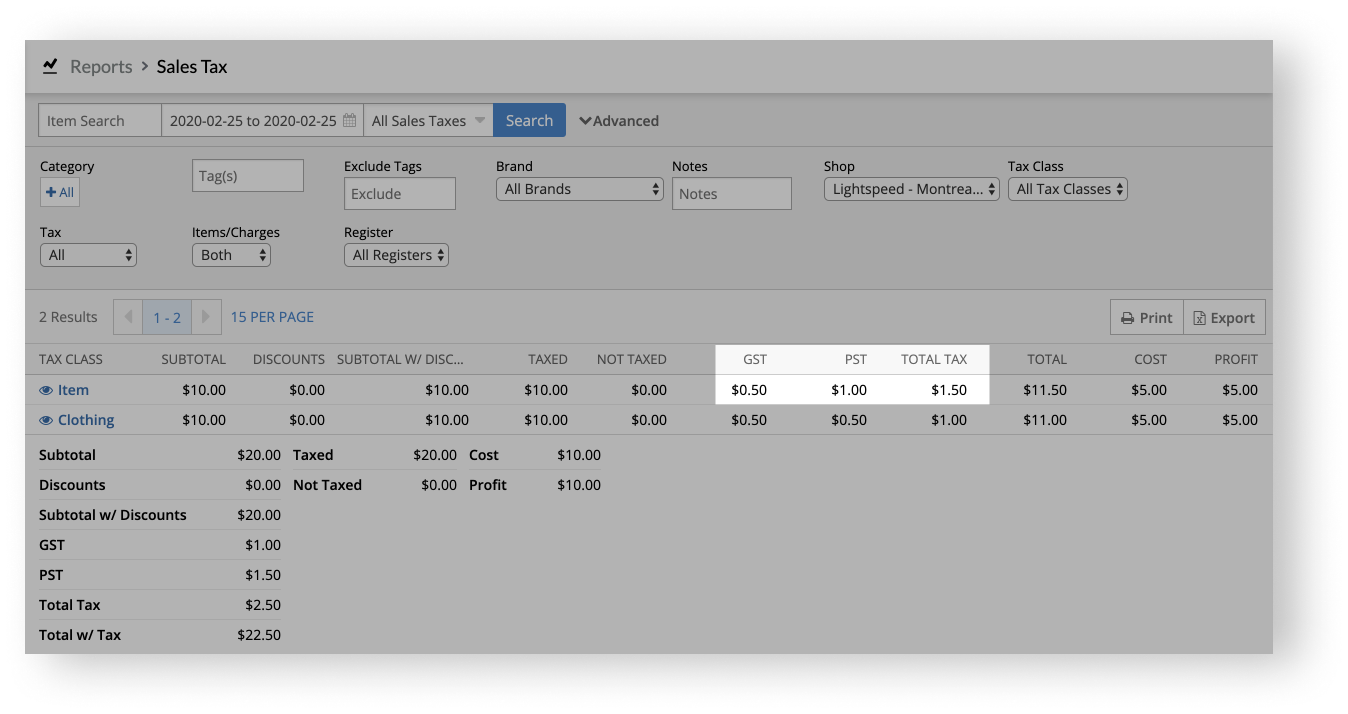This screenshot has width=1348, height=714.
Task: Sort by PROFIT column header
Action: coord(1236,359)
